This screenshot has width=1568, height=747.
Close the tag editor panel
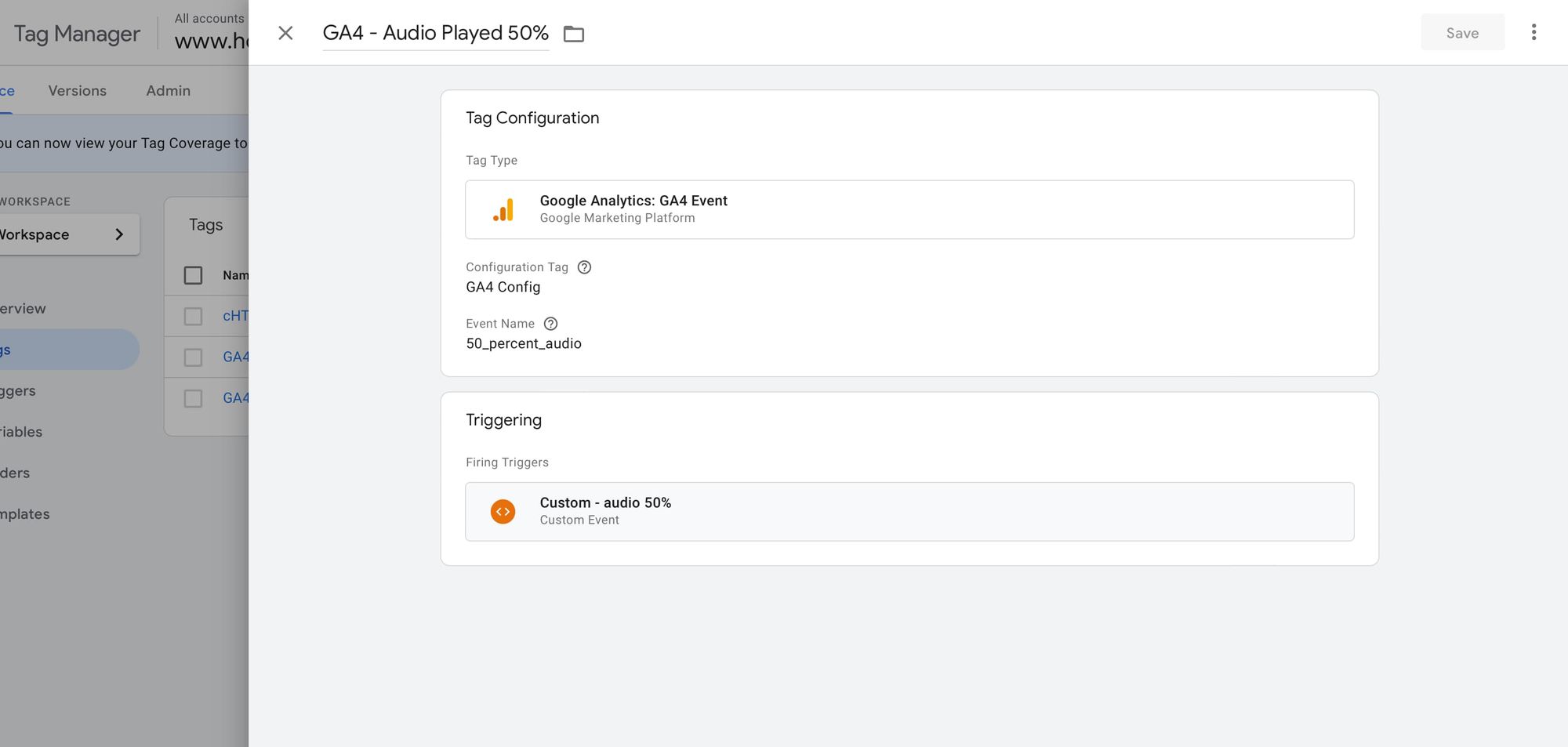(x=285, y=33)
